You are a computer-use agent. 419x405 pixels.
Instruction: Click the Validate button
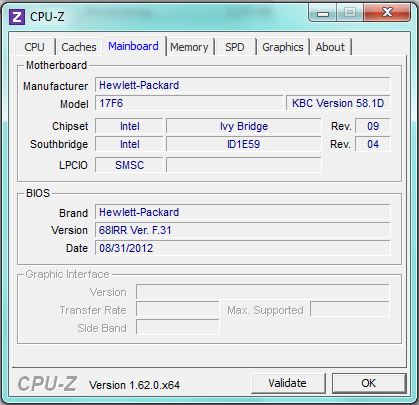[x=288, y=383]
